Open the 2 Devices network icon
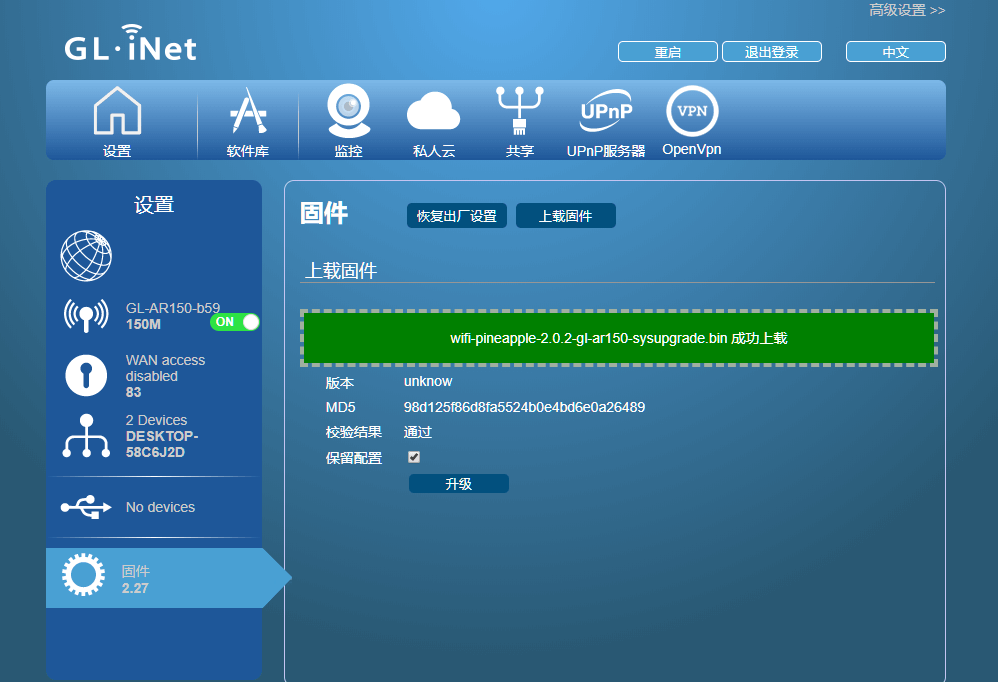This screenshot has width=998, height=682. coord(86,436)
